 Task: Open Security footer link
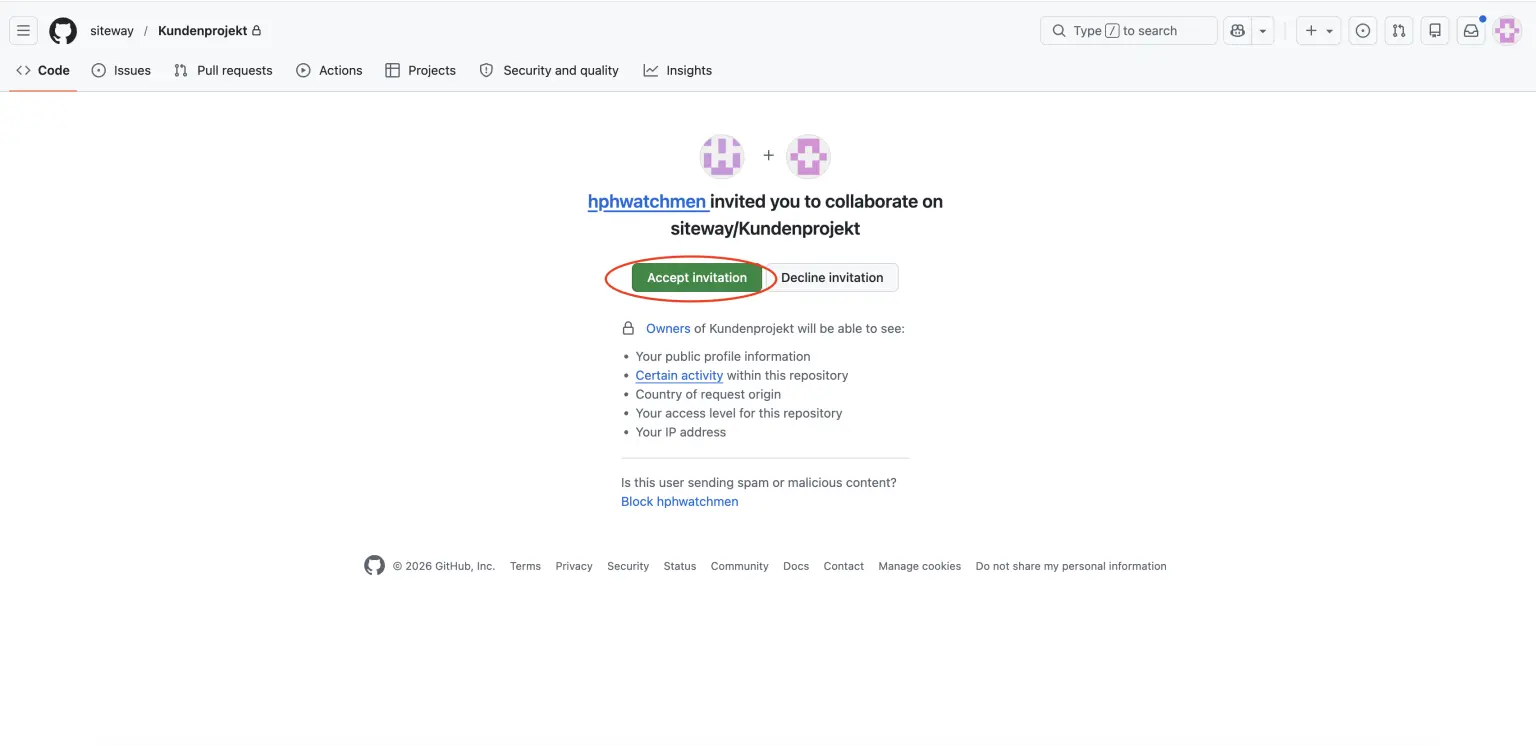628,566
